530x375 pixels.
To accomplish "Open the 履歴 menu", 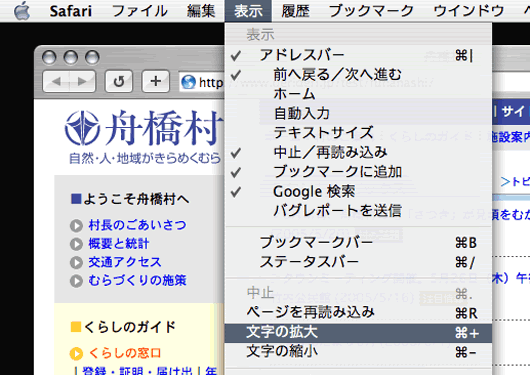I will [x=295, y=11].
